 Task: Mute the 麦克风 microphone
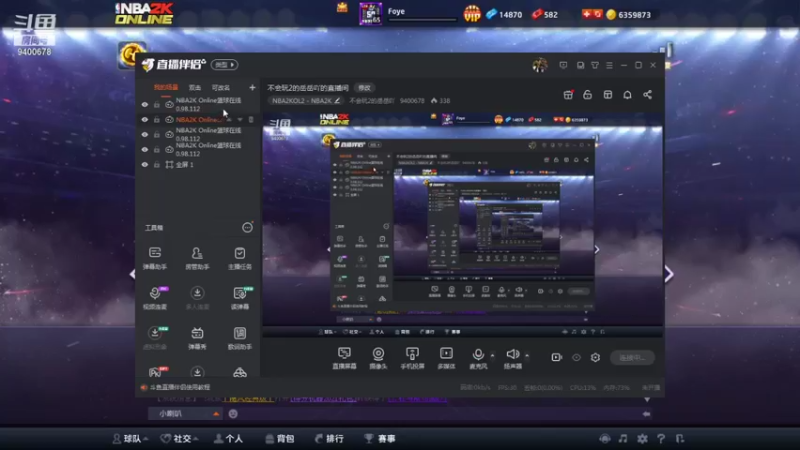pyautogui.click(x=478, y=358)
